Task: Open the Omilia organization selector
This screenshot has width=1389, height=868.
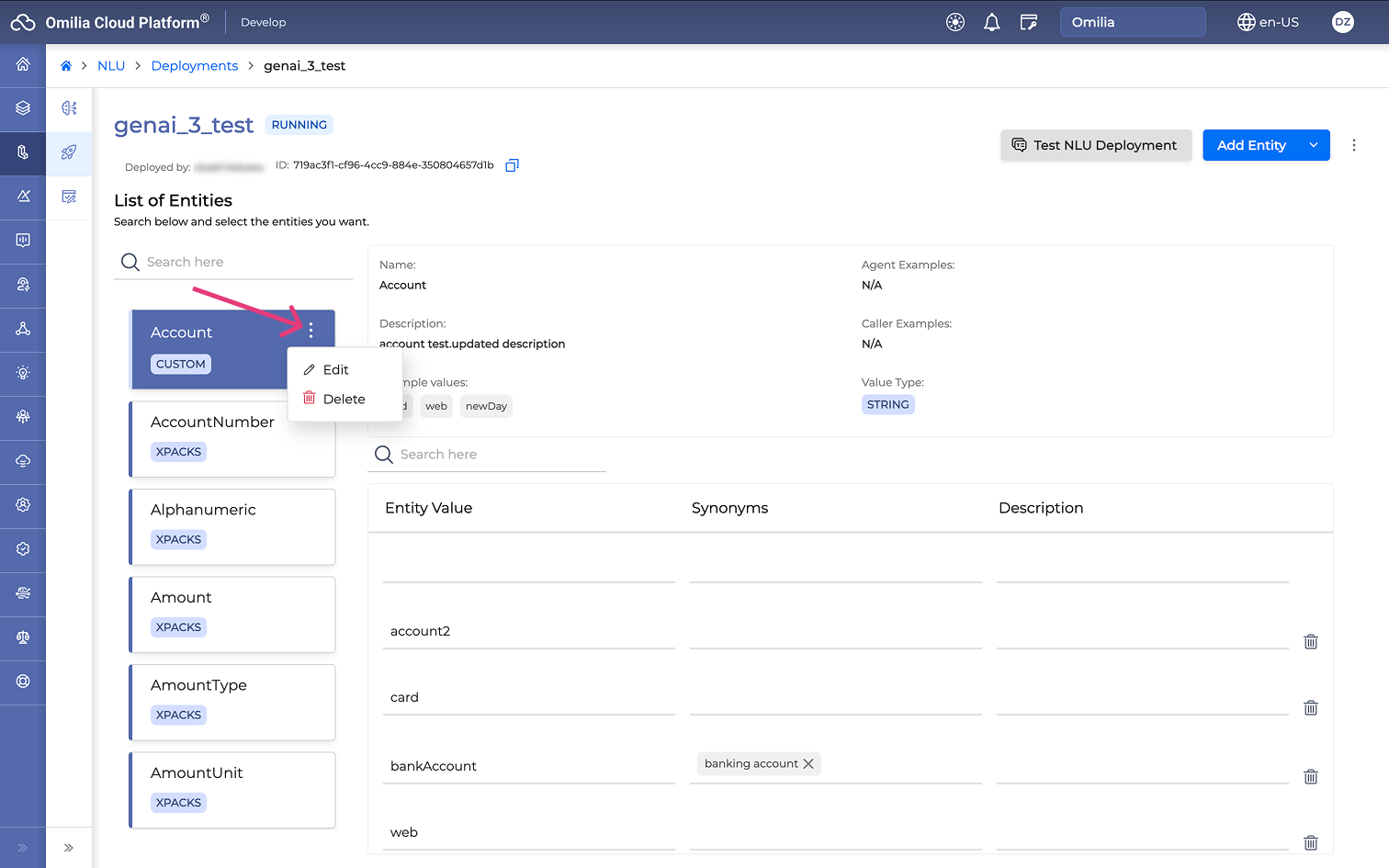Action: click(1132, 22)
